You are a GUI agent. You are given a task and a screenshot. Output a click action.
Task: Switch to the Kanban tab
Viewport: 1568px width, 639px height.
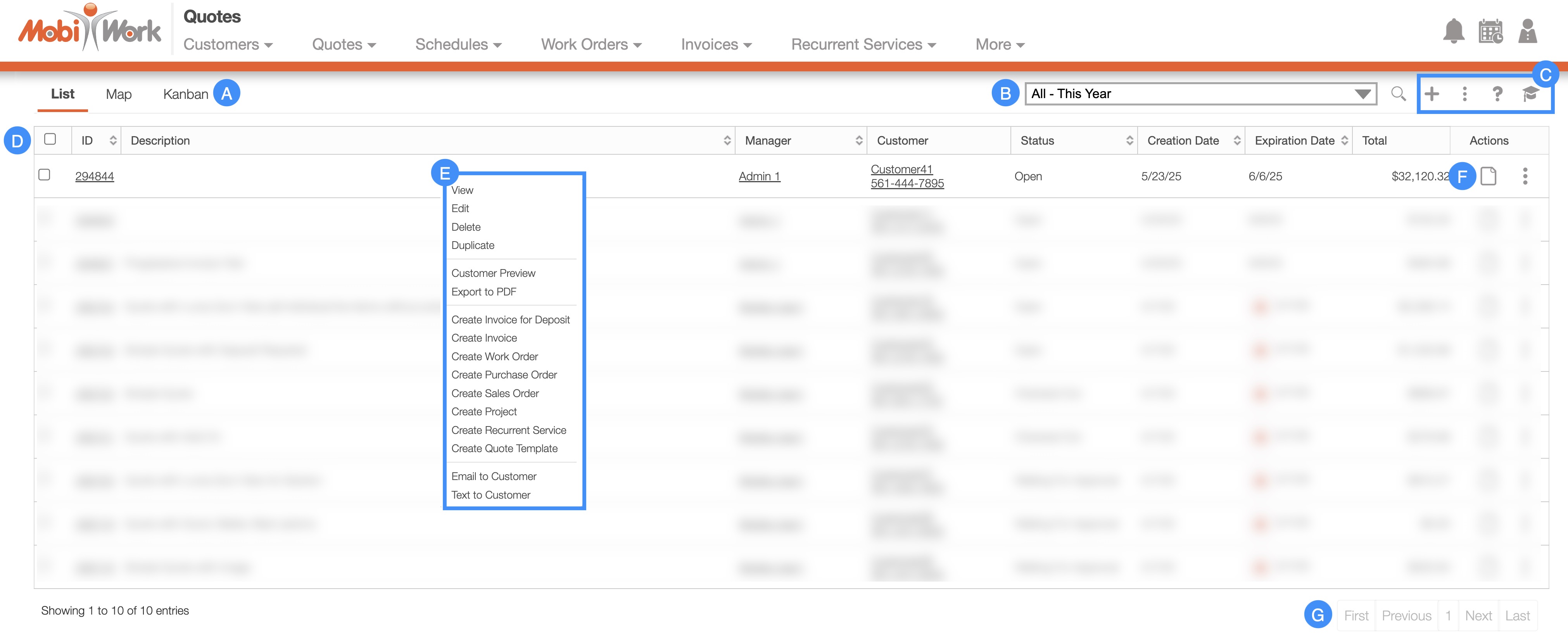point(185,94)
